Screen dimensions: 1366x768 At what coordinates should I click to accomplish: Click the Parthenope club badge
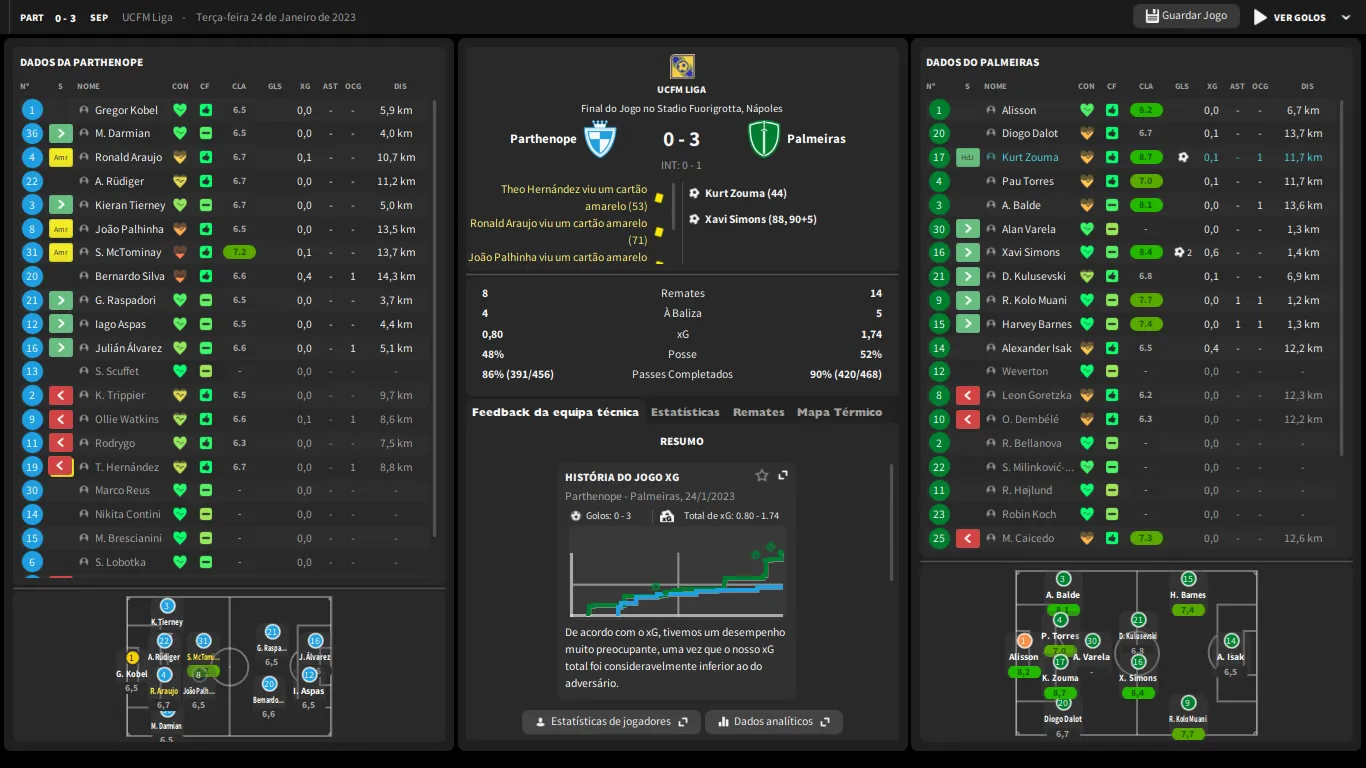(x=600, y=139)
